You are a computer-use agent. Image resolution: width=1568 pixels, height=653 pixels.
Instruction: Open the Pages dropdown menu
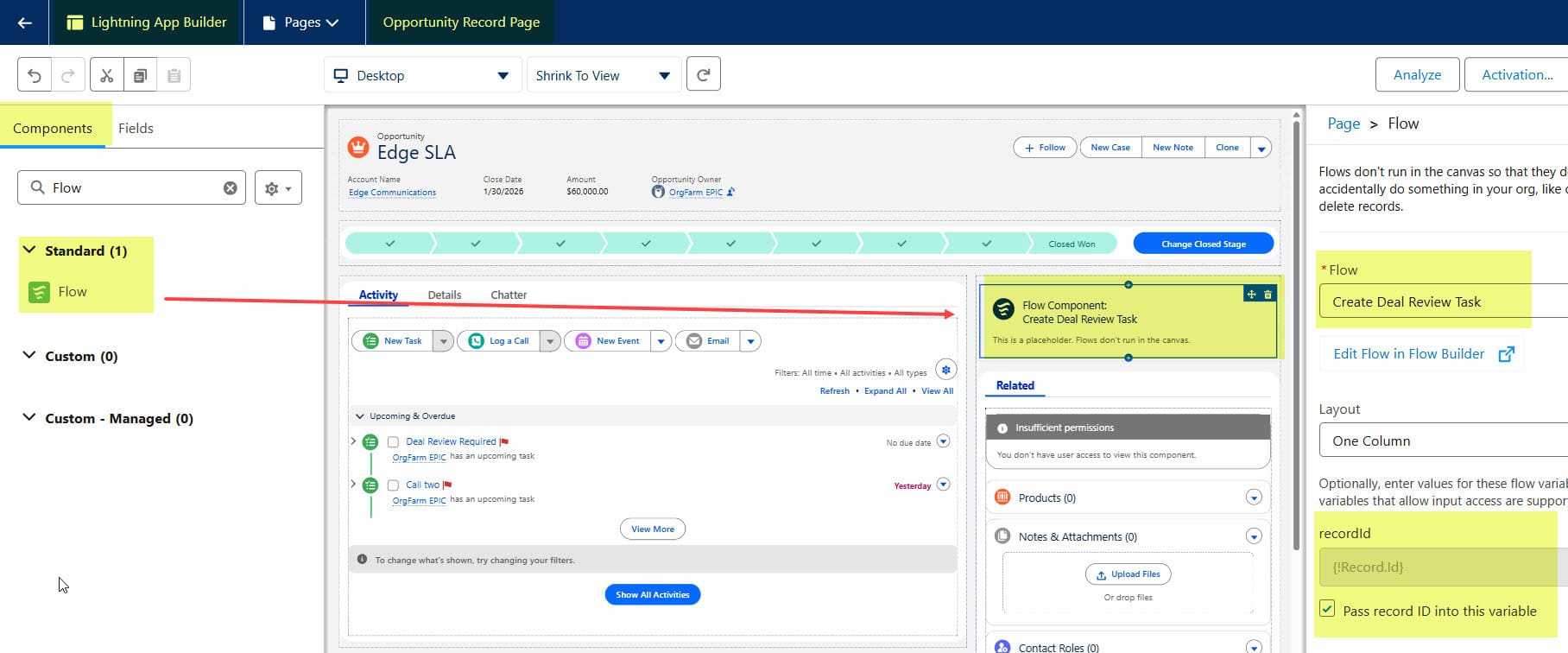300,22
